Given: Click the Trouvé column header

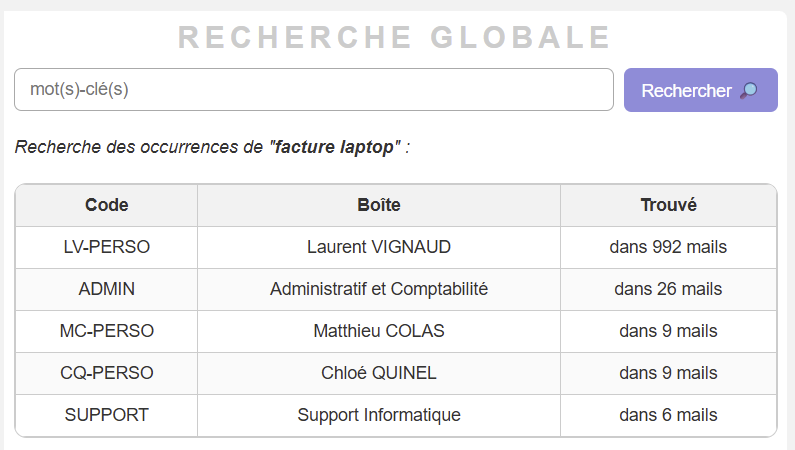Looking at the screenshot, I should coord(668,205).
